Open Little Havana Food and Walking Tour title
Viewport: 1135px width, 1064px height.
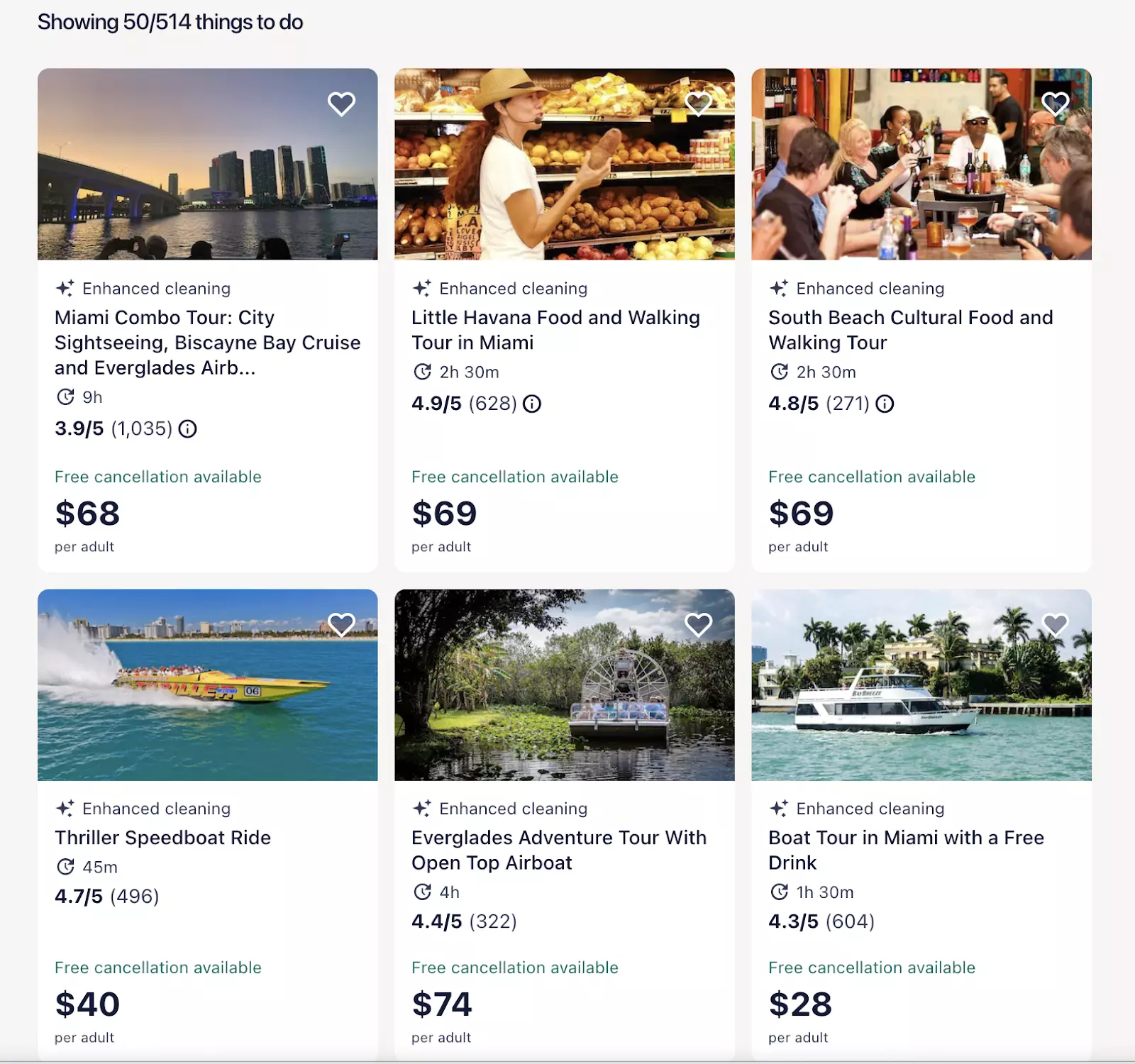point(555,330)
